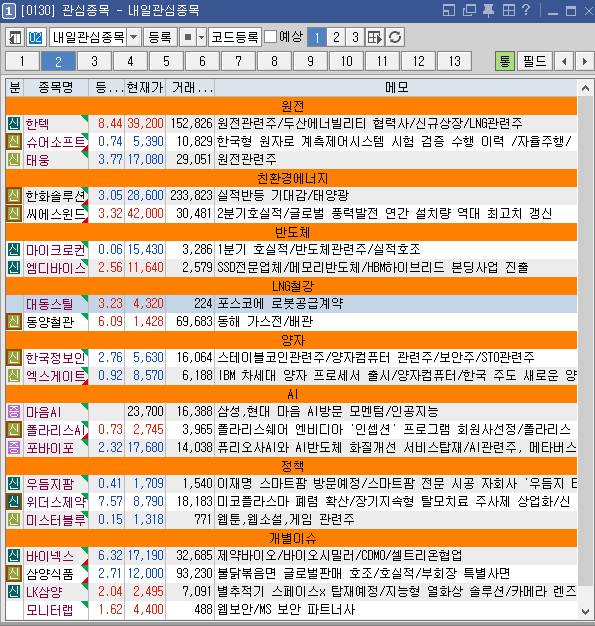The width and height of the screenshot is (595, 626).
Task: Select the 대동스틸 stock name
Action: 50,304
